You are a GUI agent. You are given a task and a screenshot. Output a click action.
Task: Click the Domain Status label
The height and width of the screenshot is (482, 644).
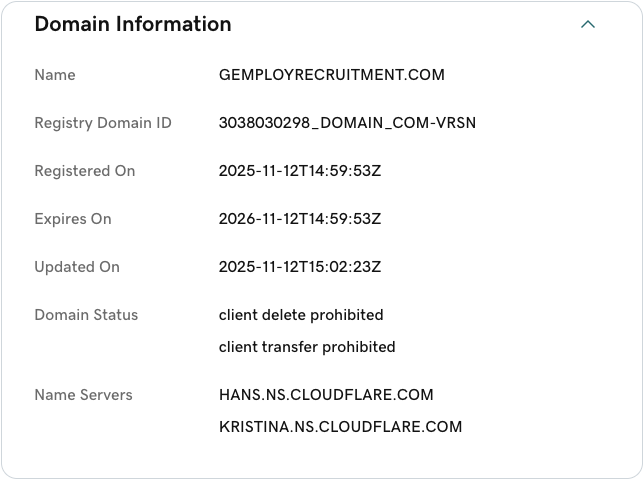pyautogui.click(x=86, y=315)
